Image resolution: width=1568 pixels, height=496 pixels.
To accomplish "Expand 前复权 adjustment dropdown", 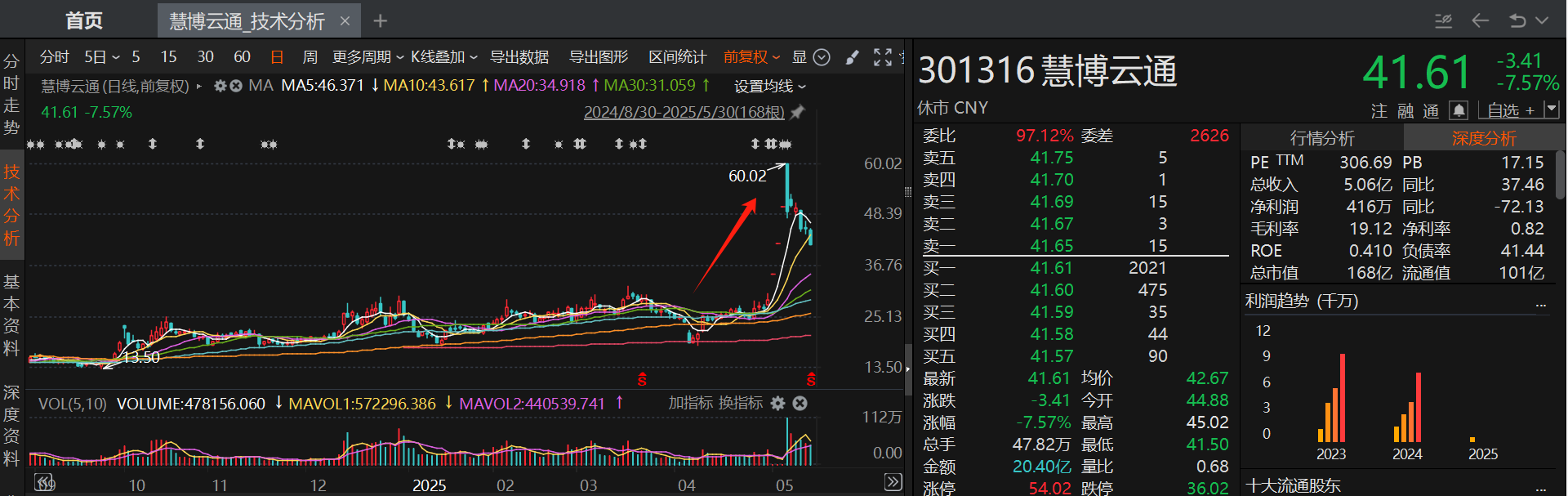I will [751, 57].
